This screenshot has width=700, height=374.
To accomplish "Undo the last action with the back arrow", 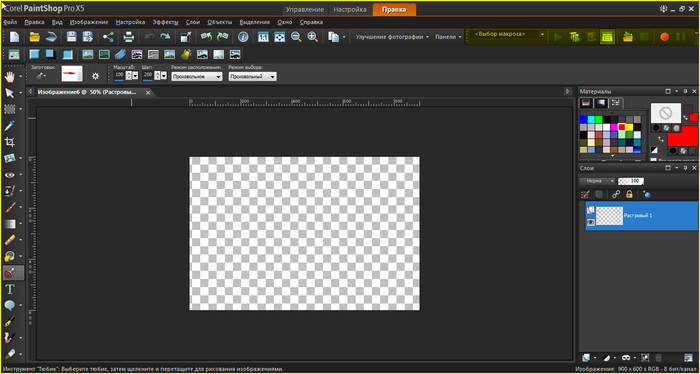I will coord(149,37).
